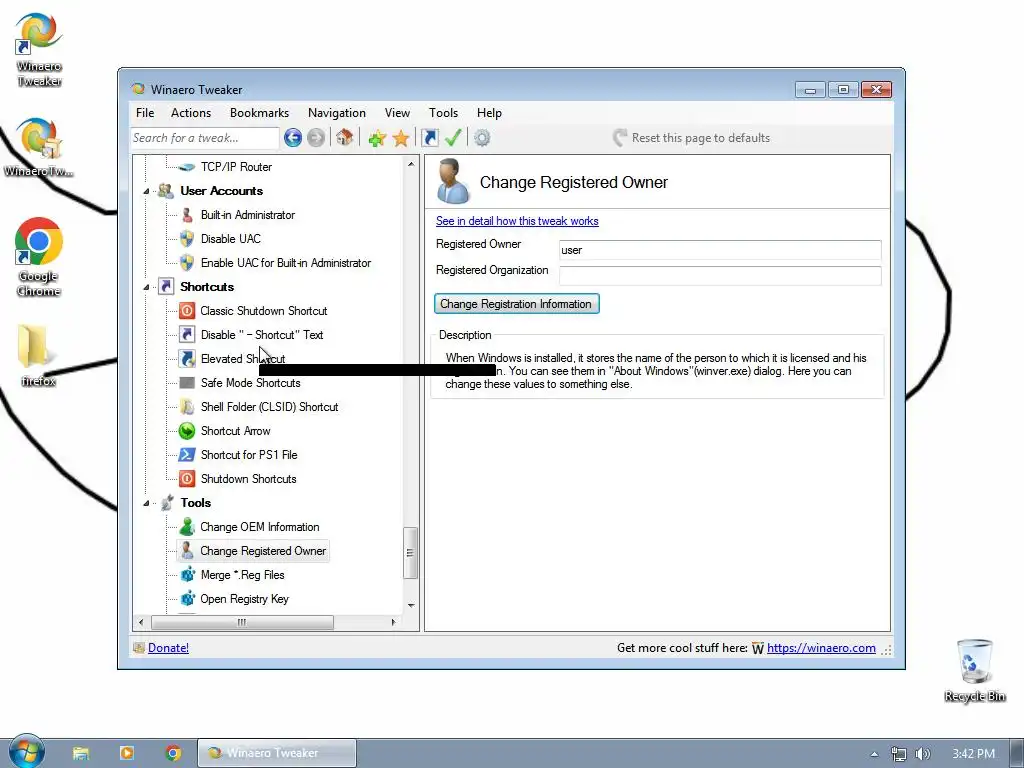1024x768 pixels.
Task: Click the 3:42 PM taskbar clock
Action: [973, 754]
